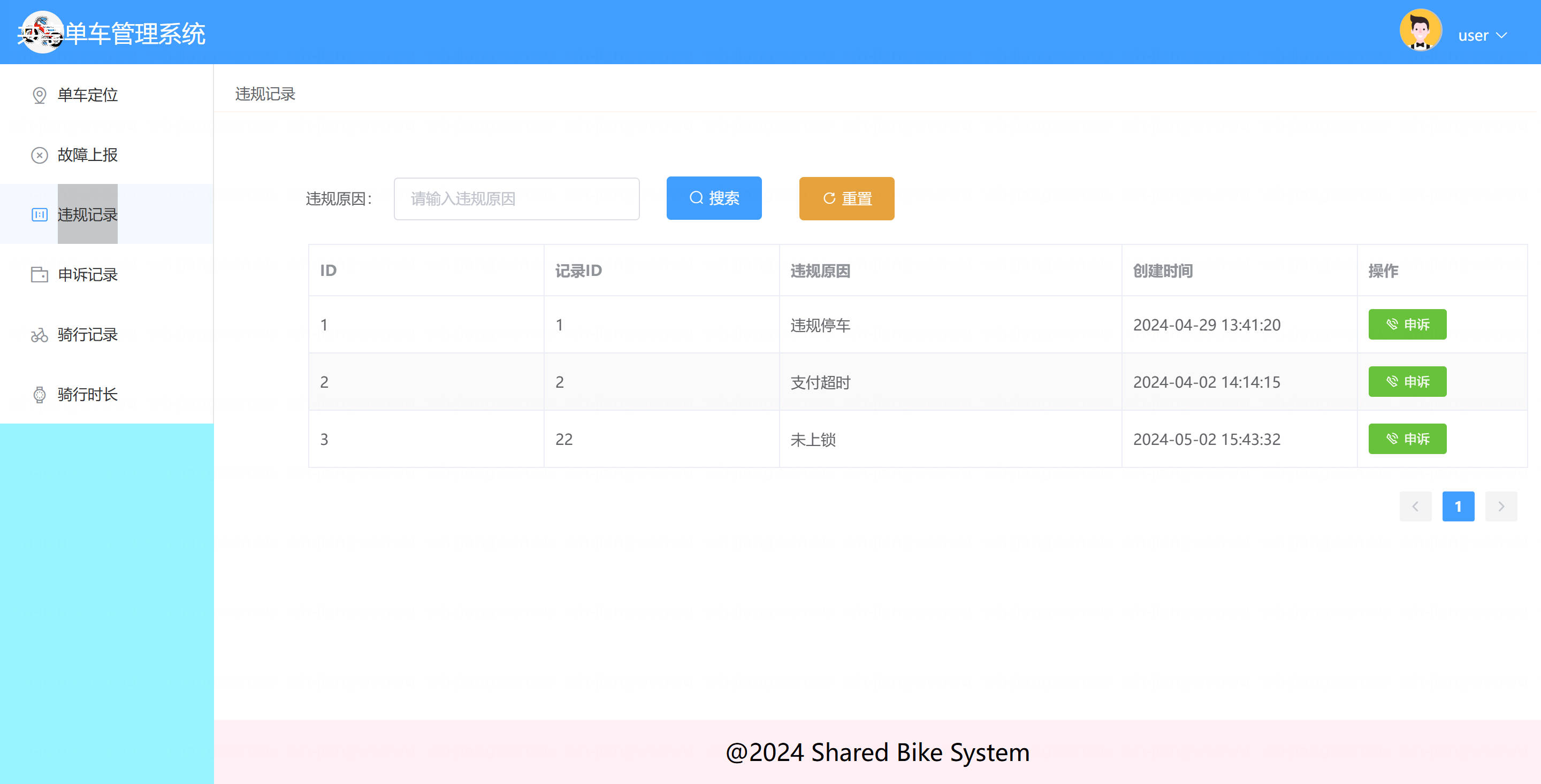Image resolution: width=1541 pixels, height=784 pixels.
Task: Open 单车定位 menu item
Action: pos(87,95)
